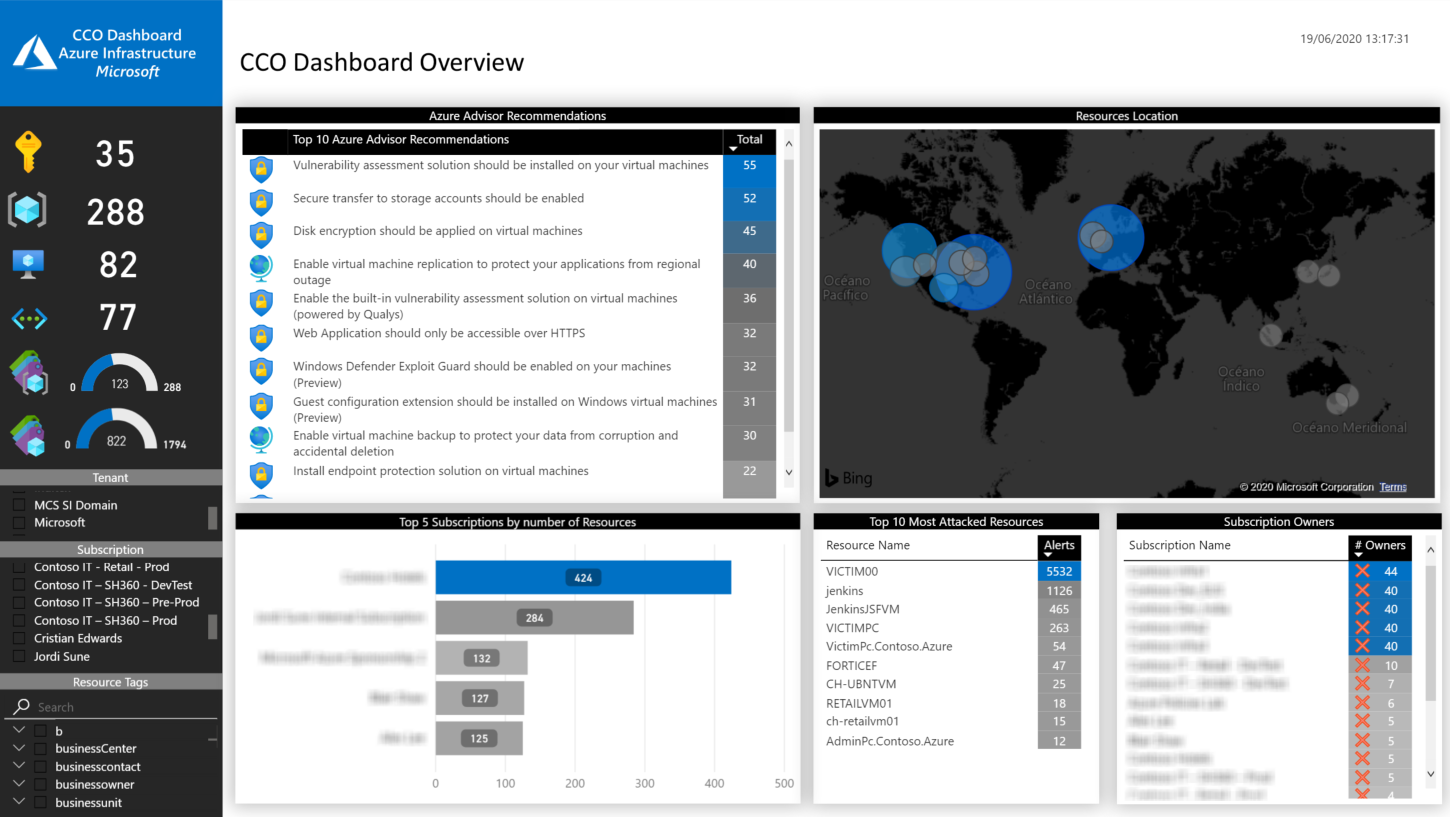Click the globe icon for virtual machine backup
The image size is (1450, 817).
[x=261, y=439]
